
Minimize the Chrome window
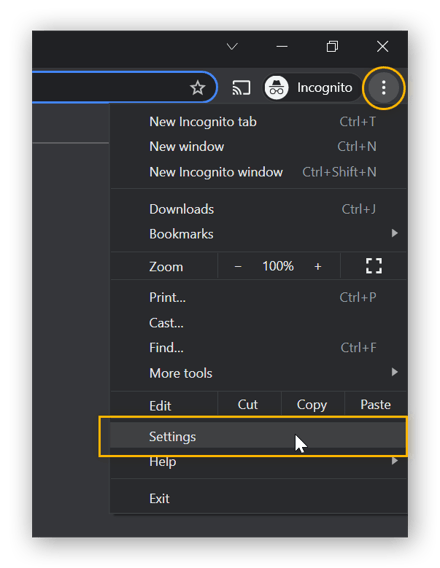282,47
